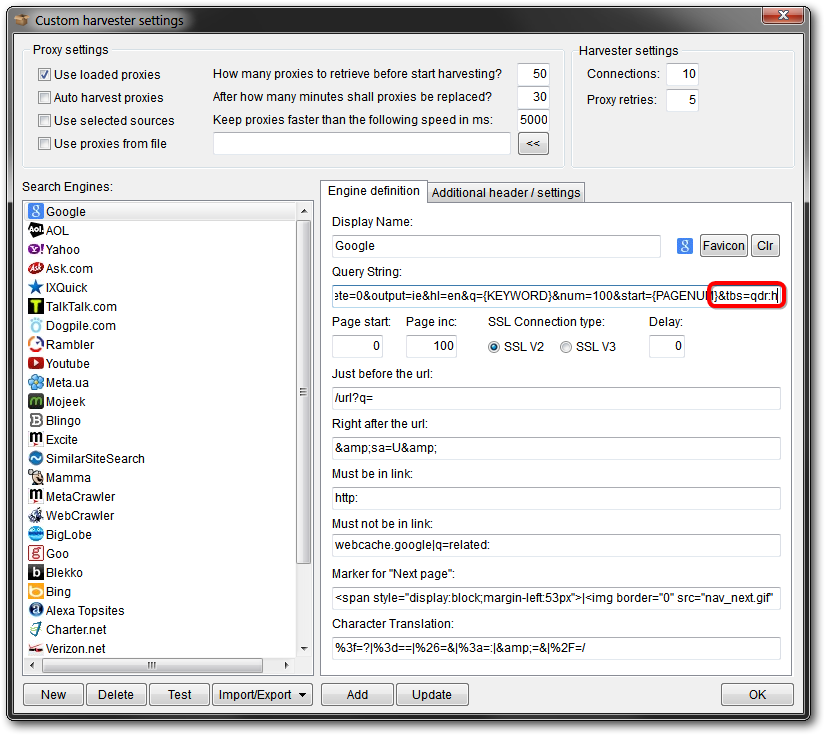825x735 pixels.
Task: Check Use selected sources
Action: (44, 120)
